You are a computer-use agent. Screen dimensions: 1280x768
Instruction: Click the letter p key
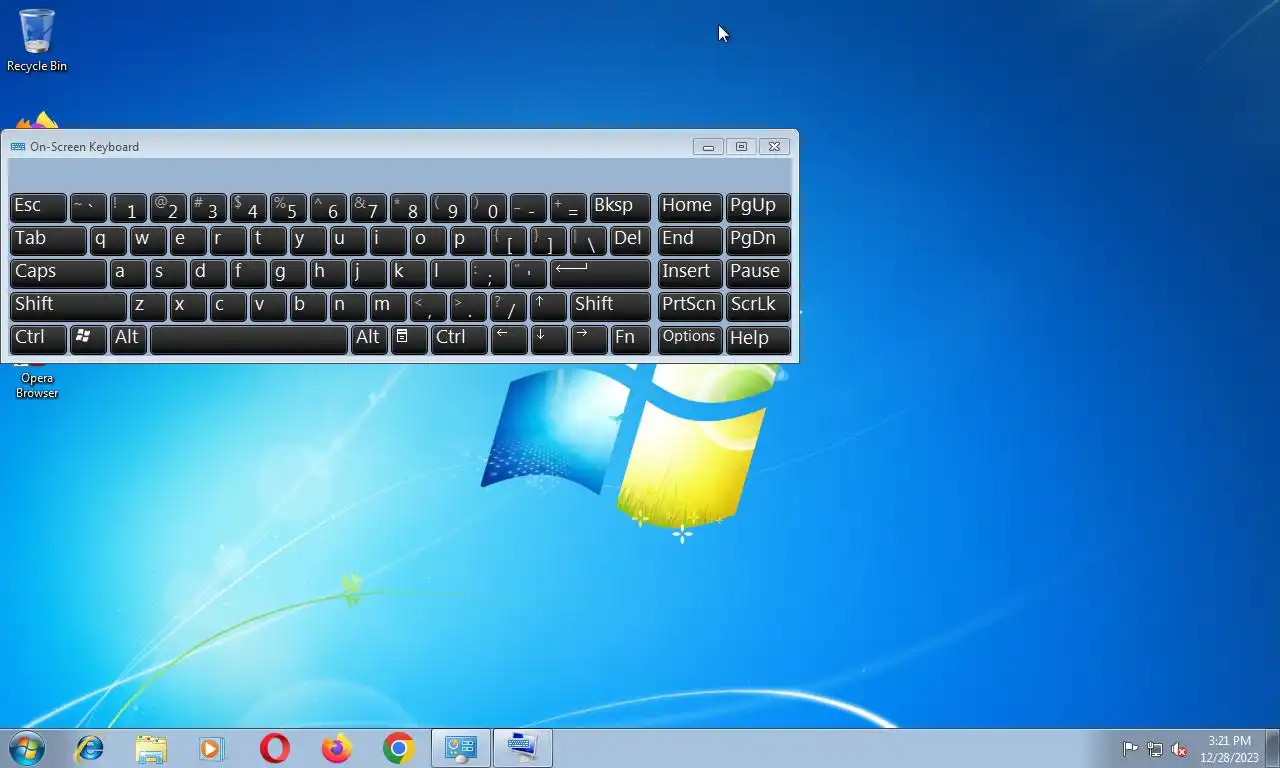click(x=468, y=240)
